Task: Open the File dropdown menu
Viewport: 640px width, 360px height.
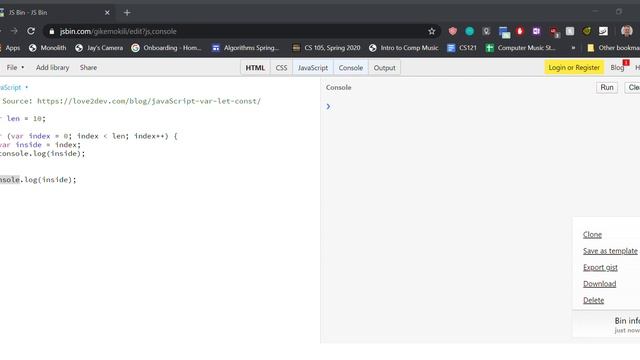Action: 15,67
